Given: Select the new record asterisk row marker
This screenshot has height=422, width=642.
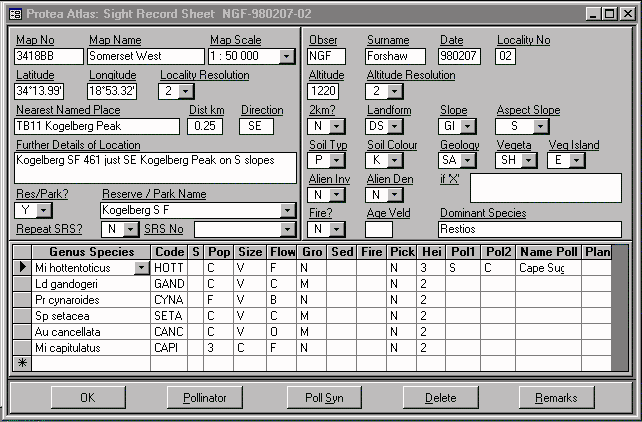Looking at the screenshot, I should point(21,363).
